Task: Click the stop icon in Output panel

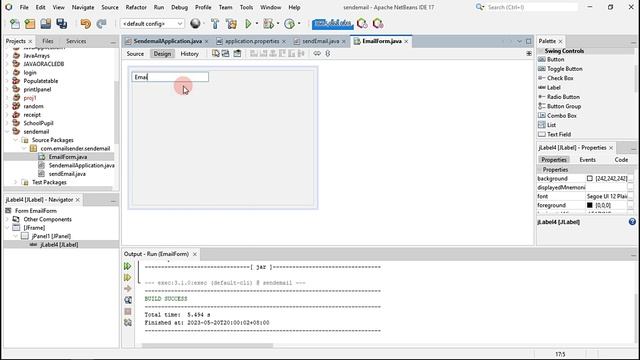Action: pos(128,311)
